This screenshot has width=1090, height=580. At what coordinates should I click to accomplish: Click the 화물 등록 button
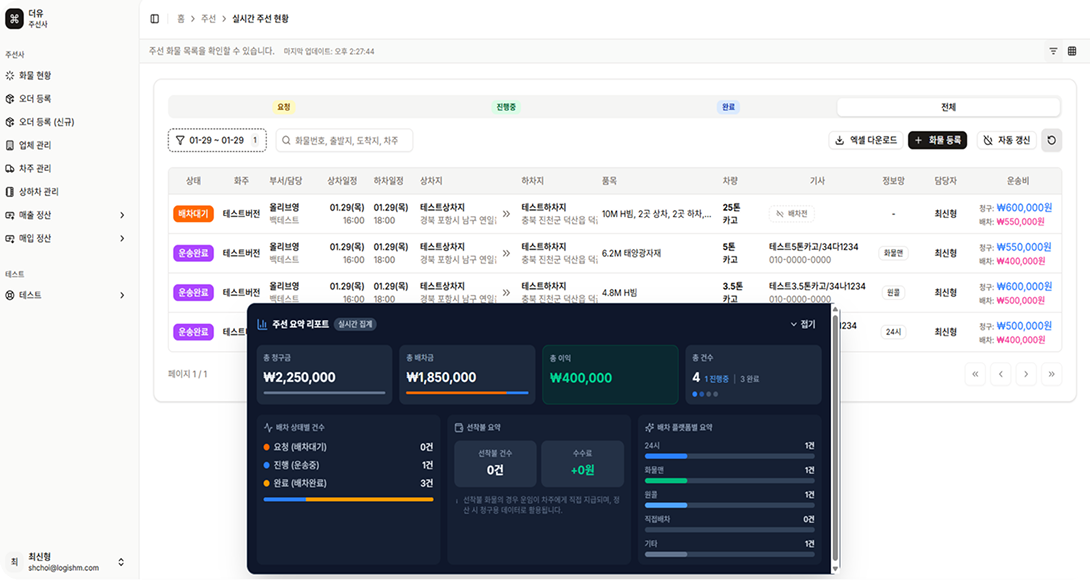937,140
